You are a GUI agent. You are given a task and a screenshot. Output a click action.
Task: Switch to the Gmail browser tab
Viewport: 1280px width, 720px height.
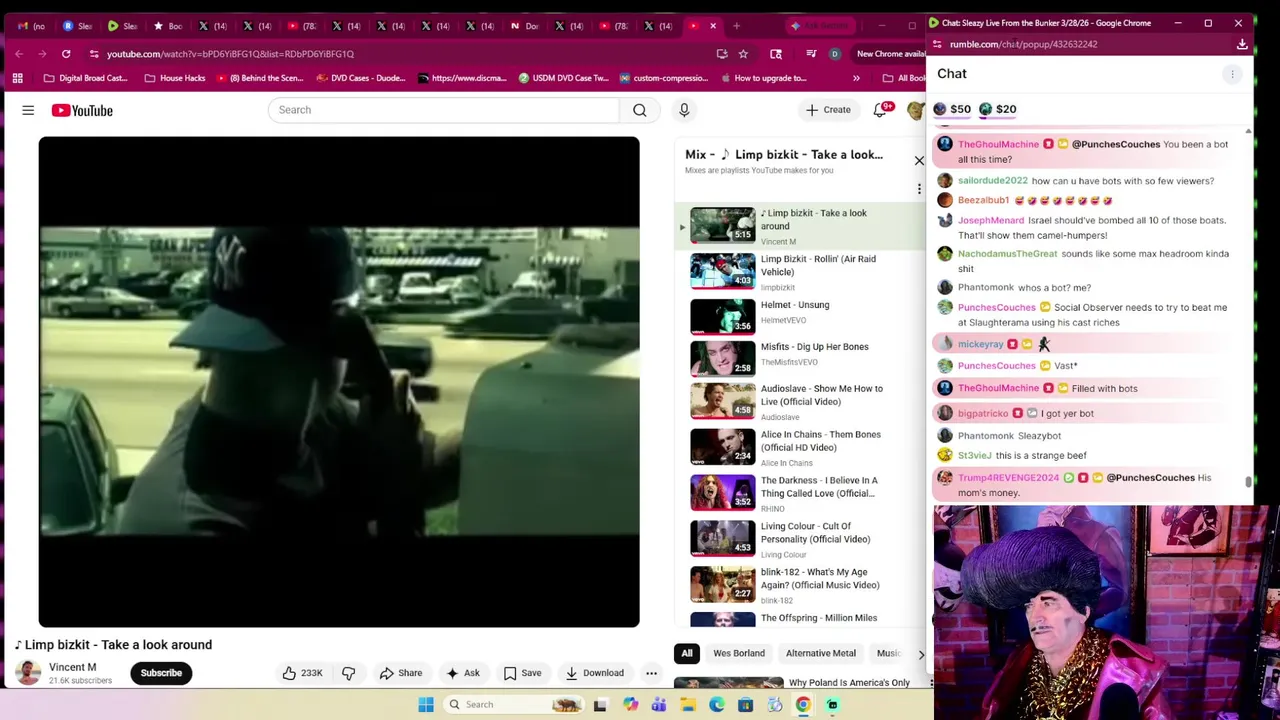pyautogui.click(x=30, y=26)
